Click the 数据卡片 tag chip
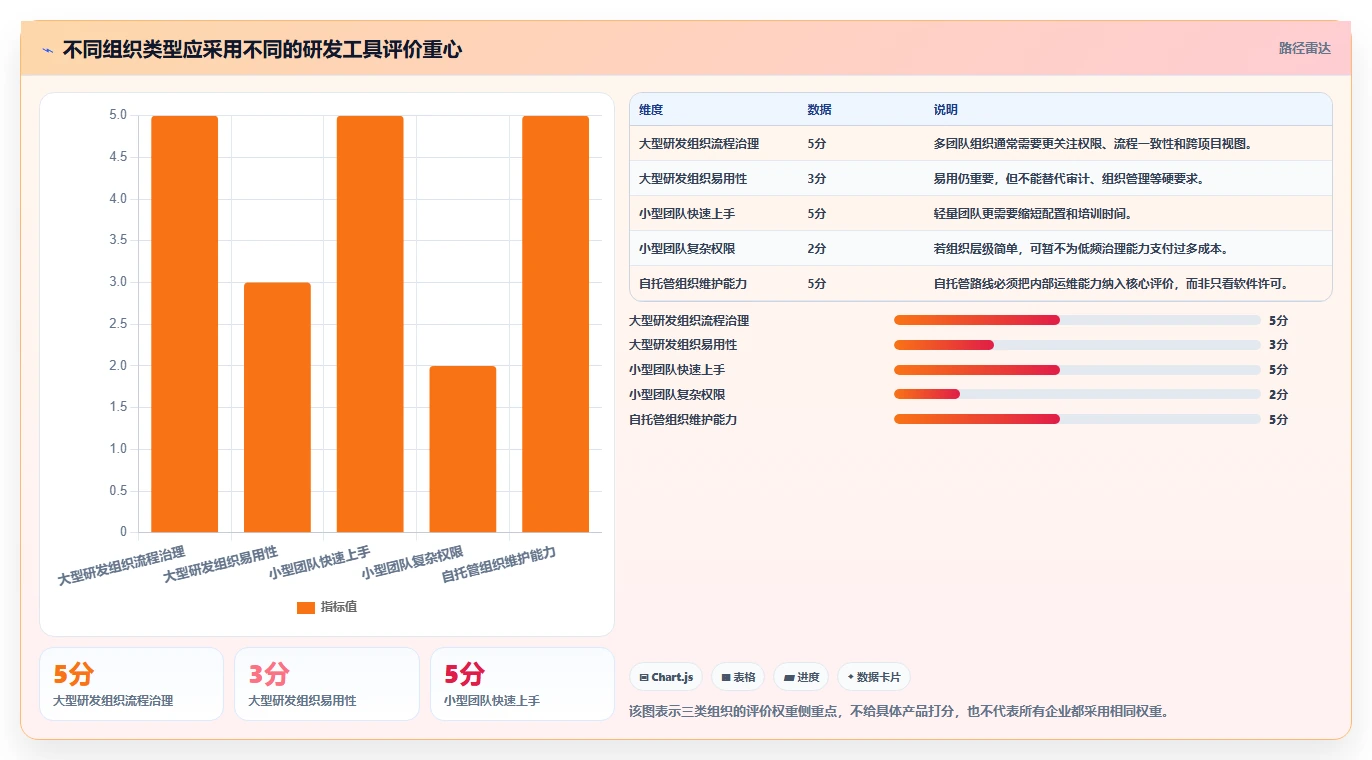The height and width of the screenshot is (760, 1372). coord(874,677)
